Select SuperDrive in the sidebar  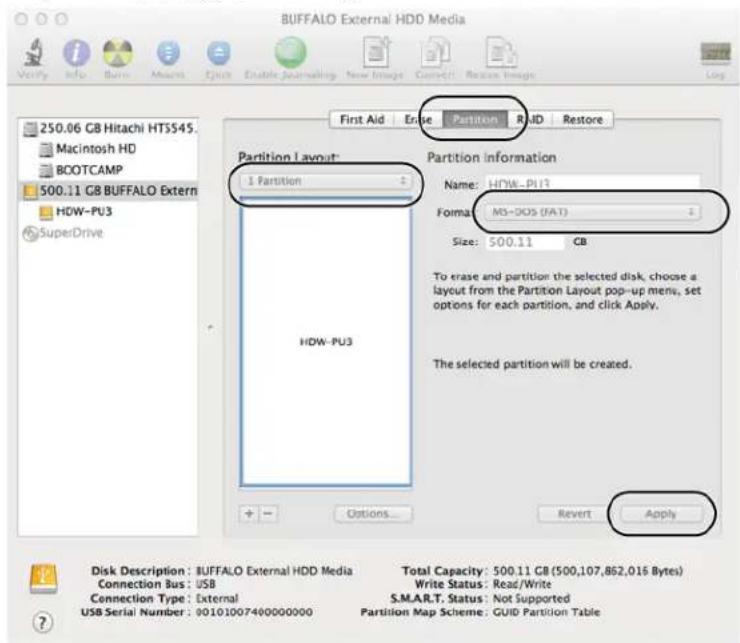(x=108, y=233)
